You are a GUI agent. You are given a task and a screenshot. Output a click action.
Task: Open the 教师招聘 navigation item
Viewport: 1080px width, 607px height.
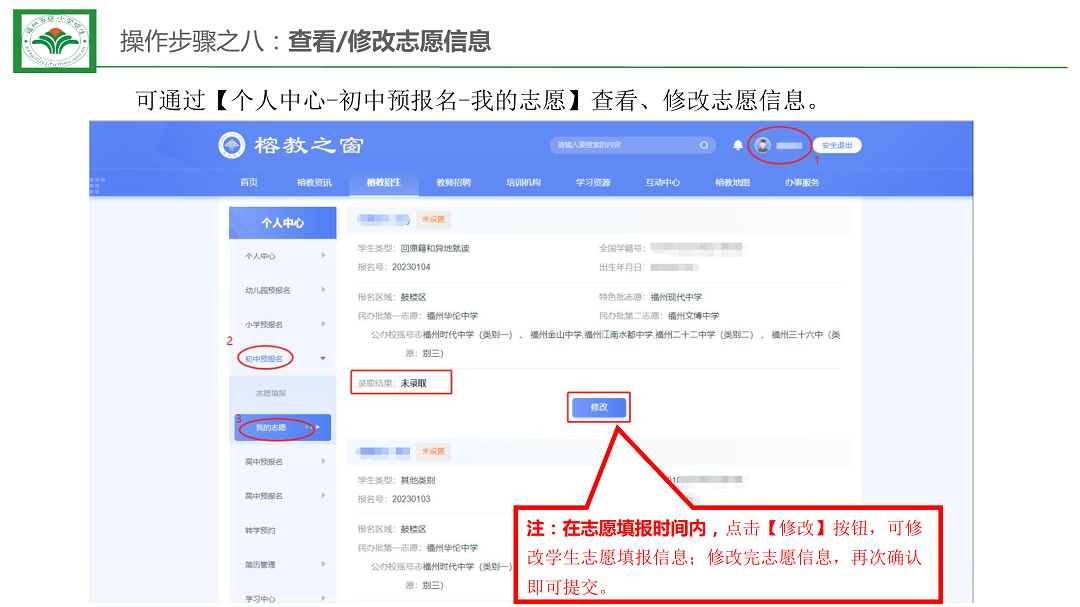453,182
